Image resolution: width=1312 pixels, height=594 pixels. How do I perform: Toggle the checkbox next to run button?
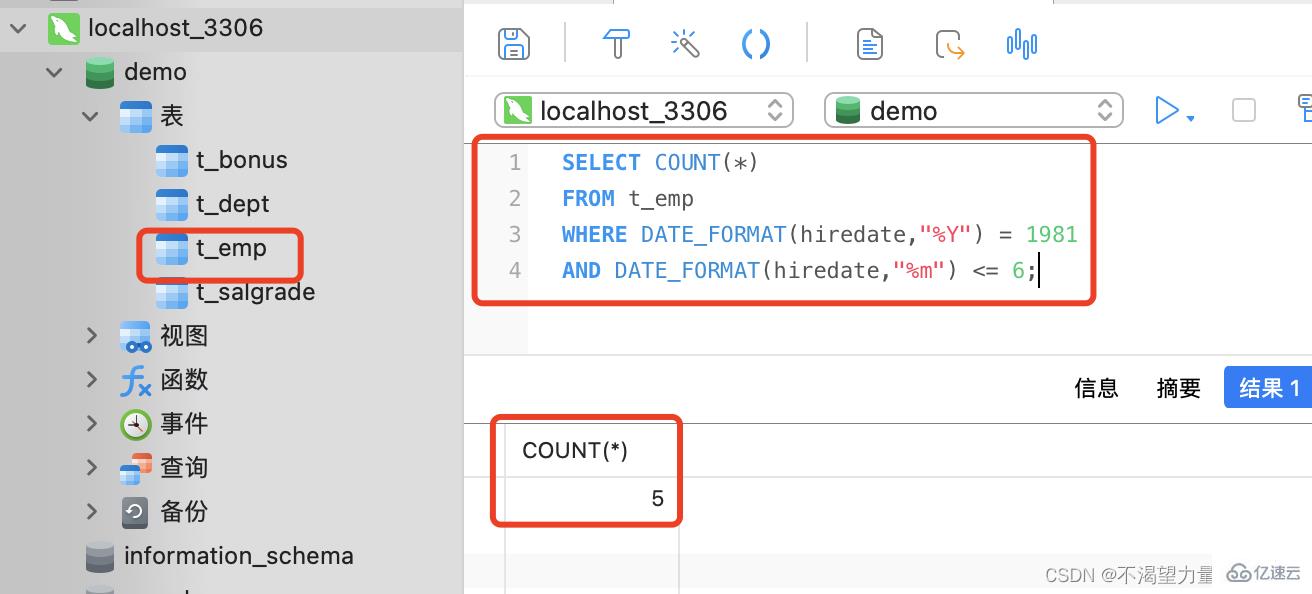1243,110
